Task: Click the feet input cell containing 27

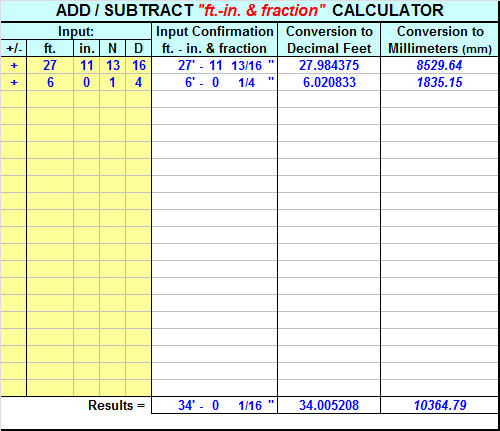Action: tap(50, 65)
